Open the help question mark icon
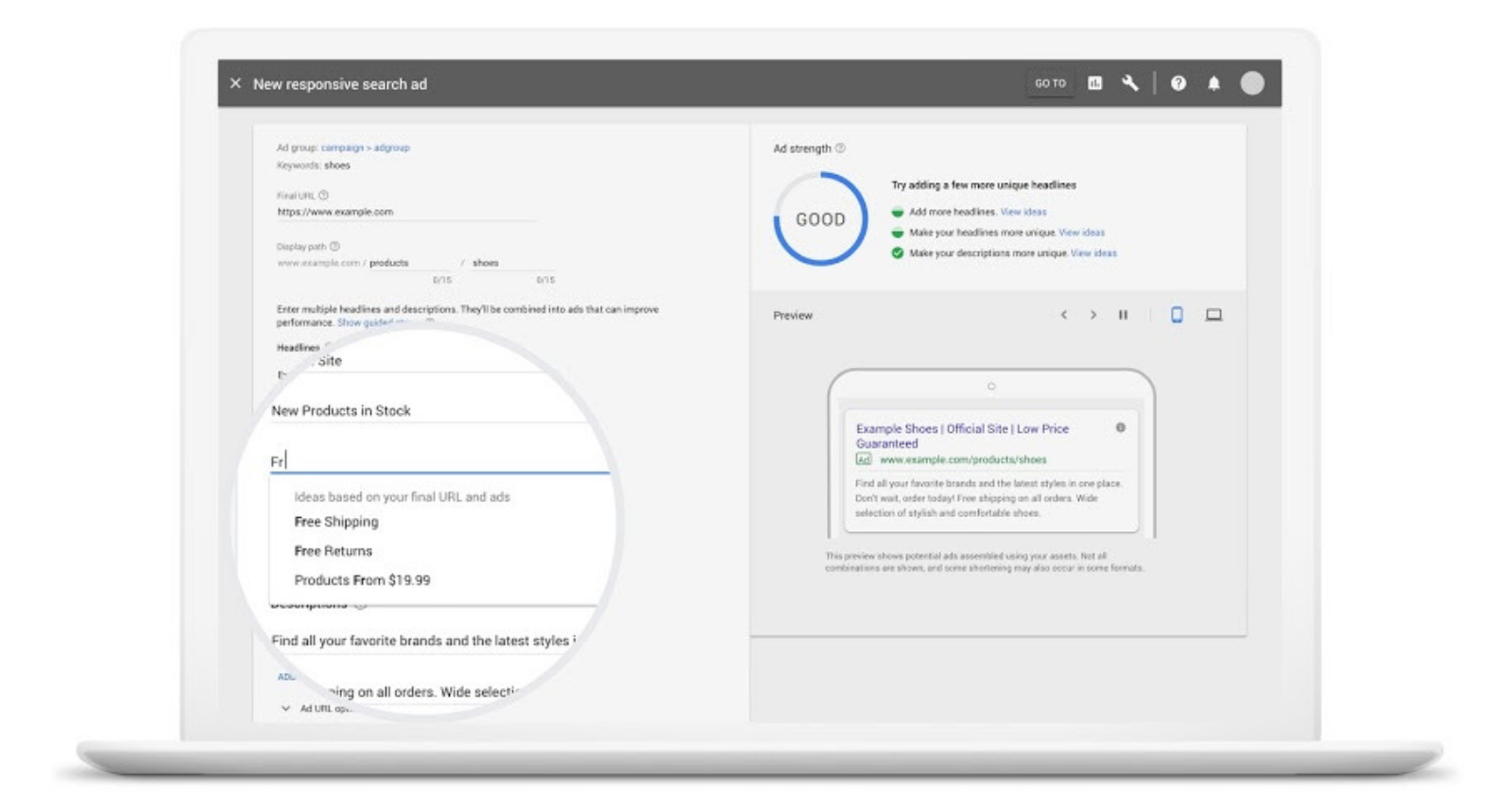 [1178, 83]
